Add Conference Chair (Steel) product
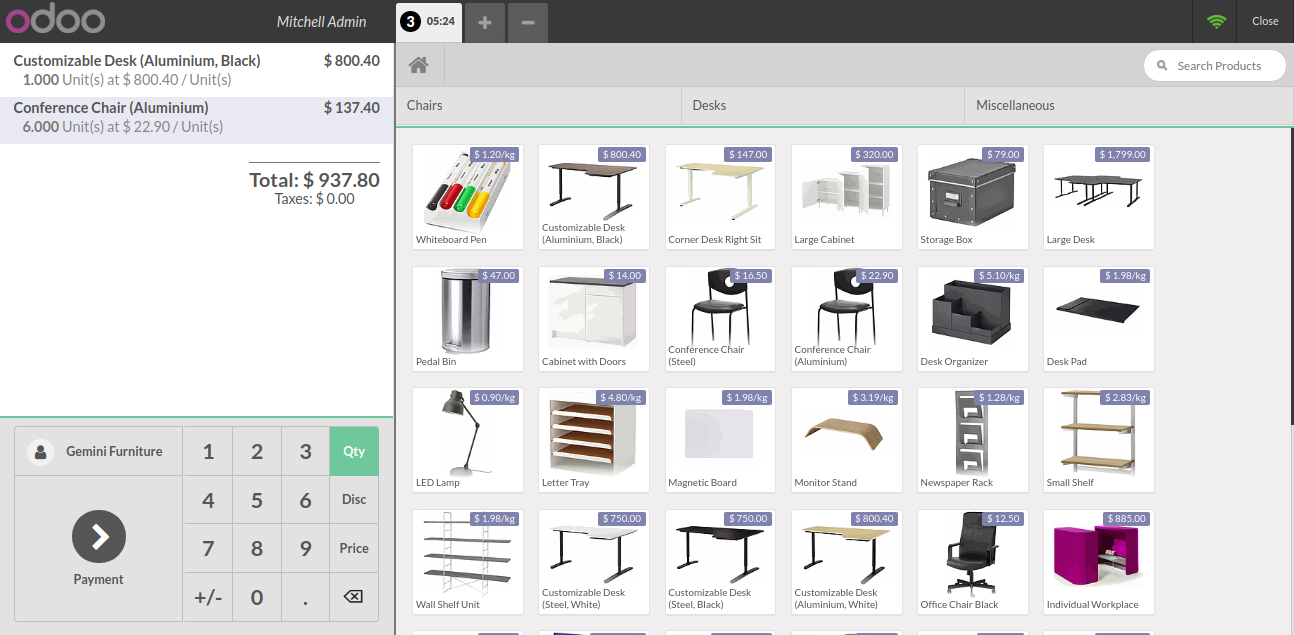Screen dimensions: 1294x635 (720, 319)
